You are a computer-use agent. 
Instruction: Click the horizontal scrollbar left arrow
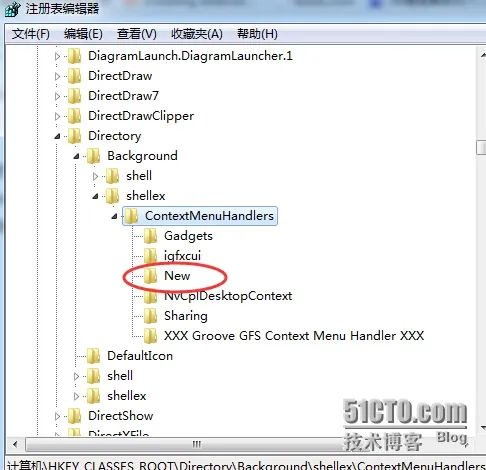point(15,444)
